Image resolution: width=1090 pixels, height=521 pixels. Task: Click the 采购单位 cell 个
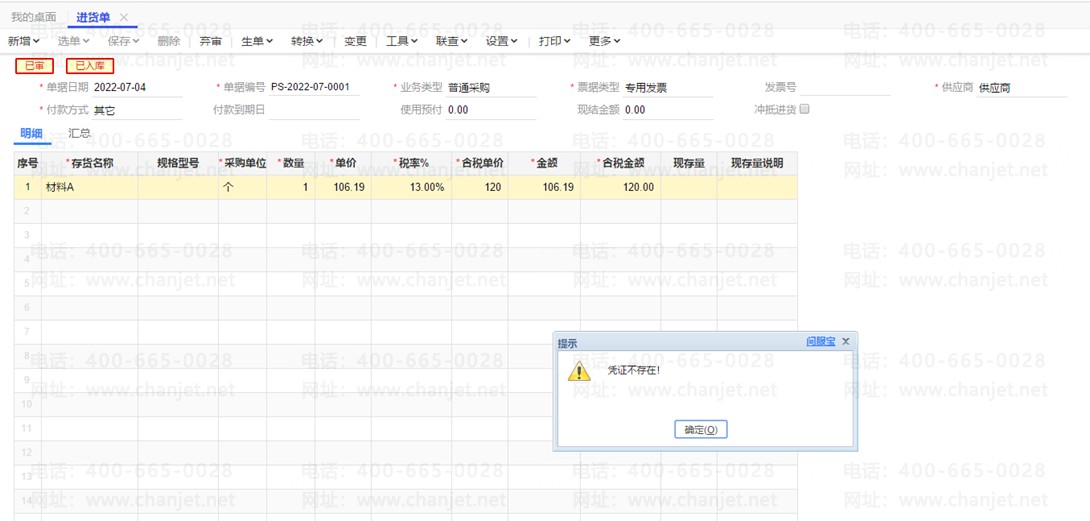(243, 187)
